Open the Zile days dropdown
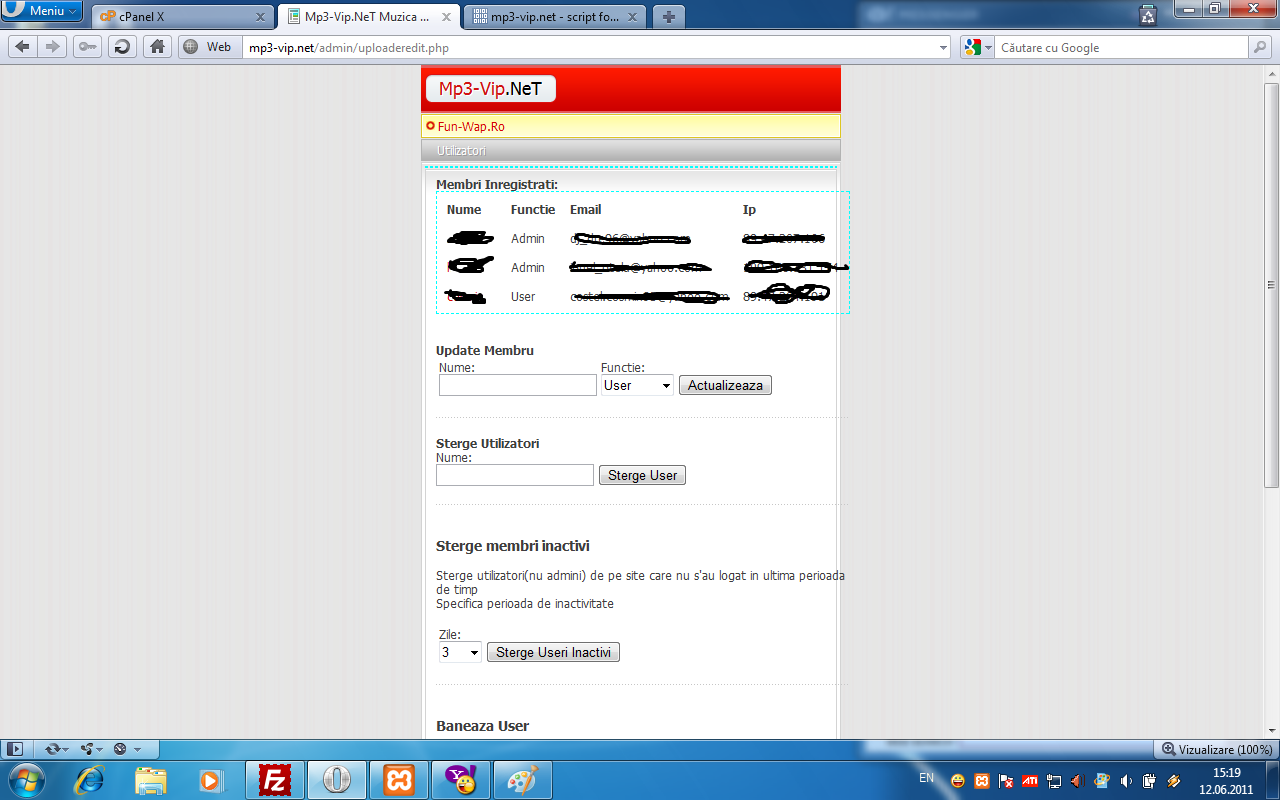Screen dimensions: 1280x800 [460, 653]
